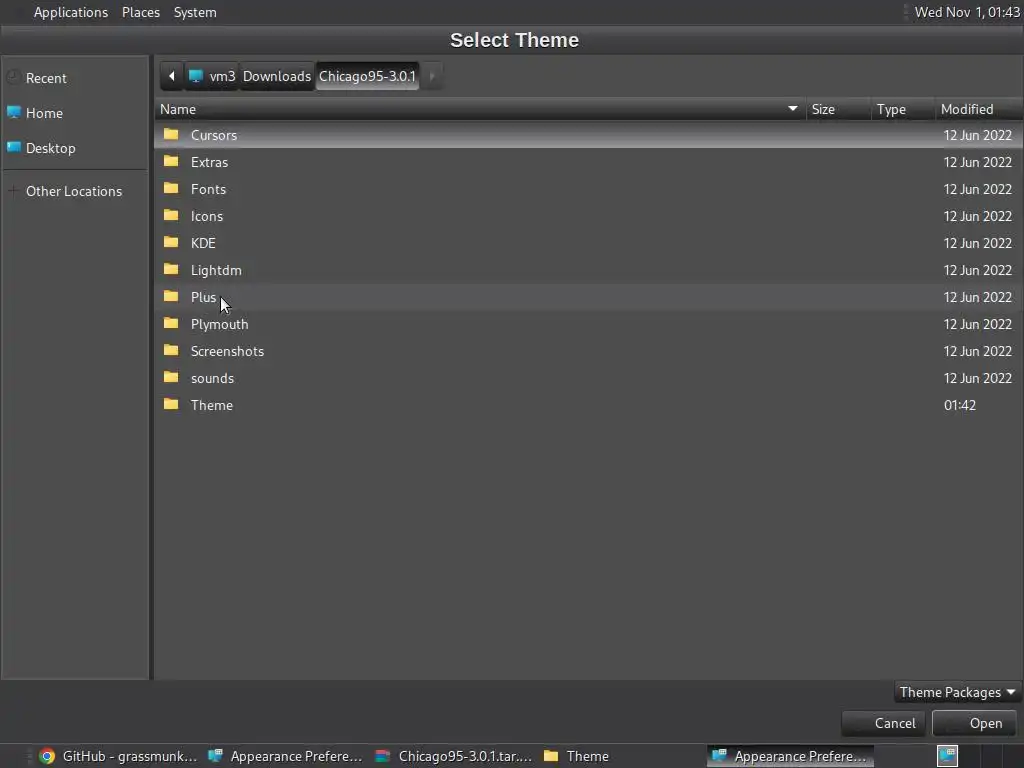Click the Open button
The width and height of the screenshot is (1024, 768).
click(x=974, y=724)
